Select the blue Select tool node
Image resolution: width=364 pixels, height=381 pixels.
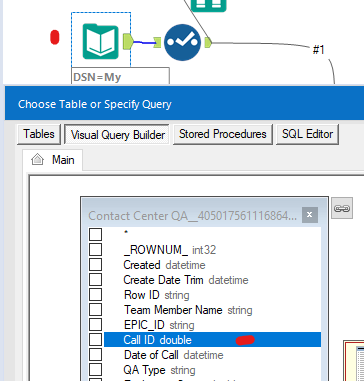coord(182,42)
